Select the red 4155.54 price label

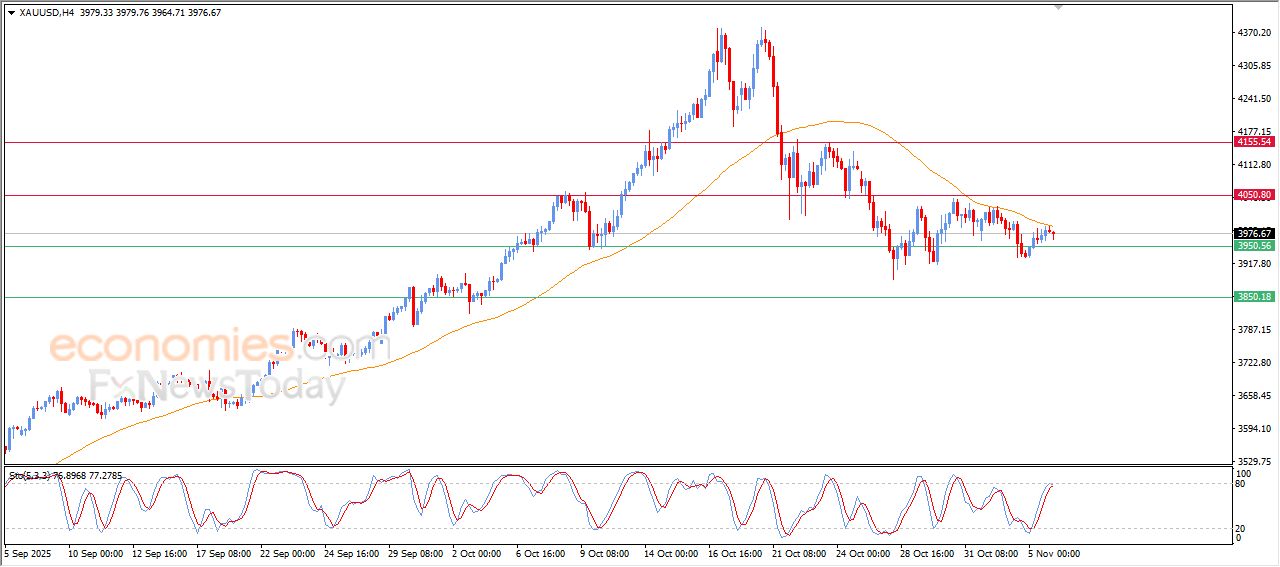coord(1253,142)
